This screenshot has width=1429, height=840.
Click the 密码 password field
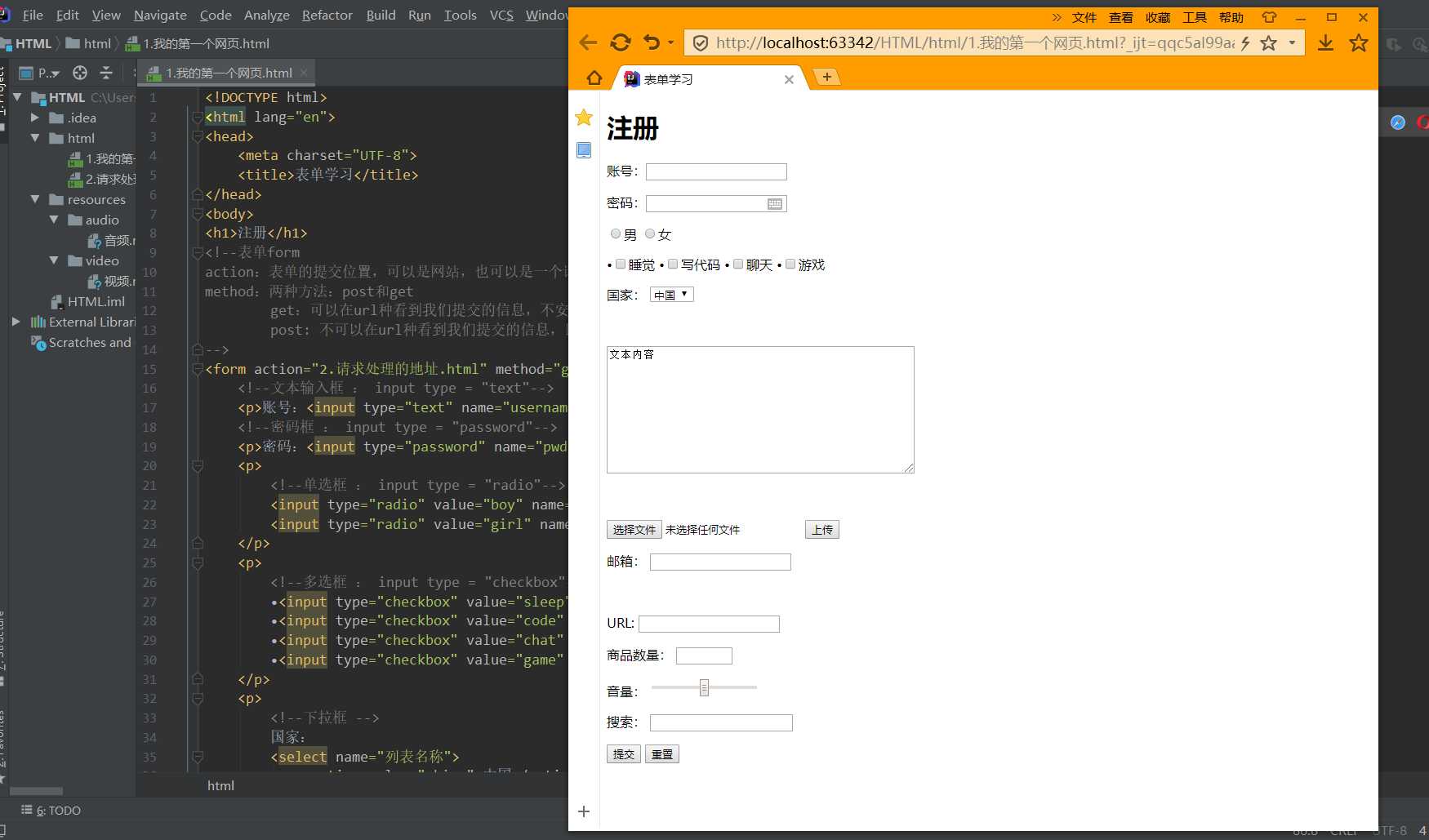click(716, 203)
